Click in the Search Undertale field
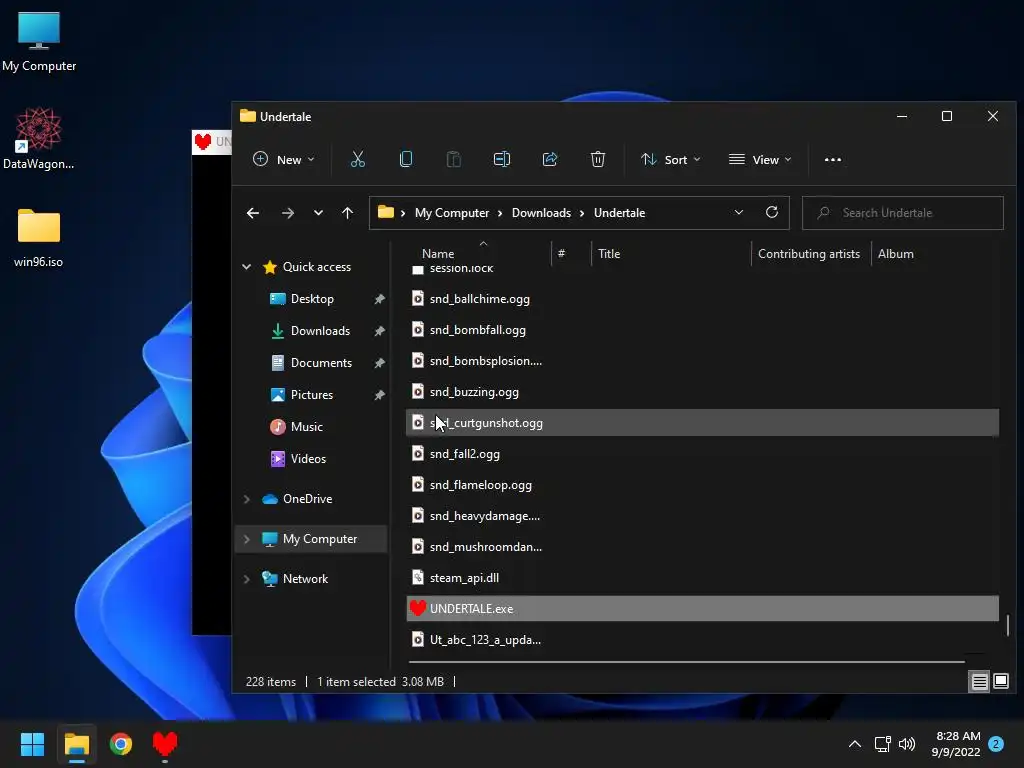 [x=903, y=213]
